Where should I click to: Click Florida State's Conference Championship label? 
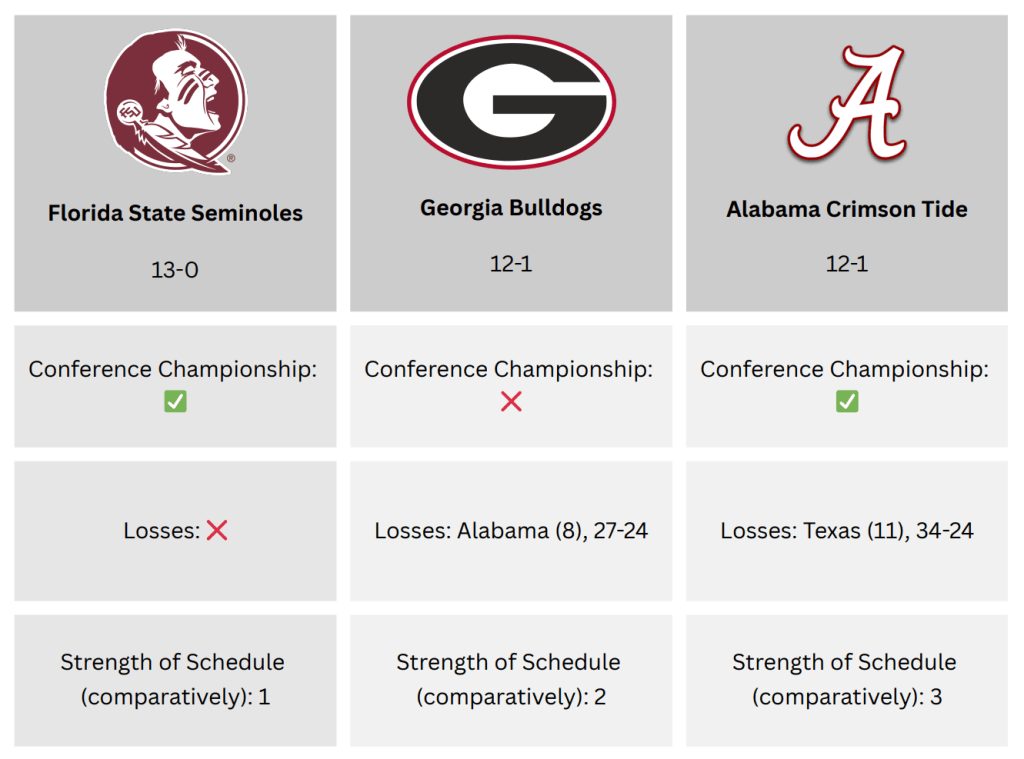(x=172, y=369)
